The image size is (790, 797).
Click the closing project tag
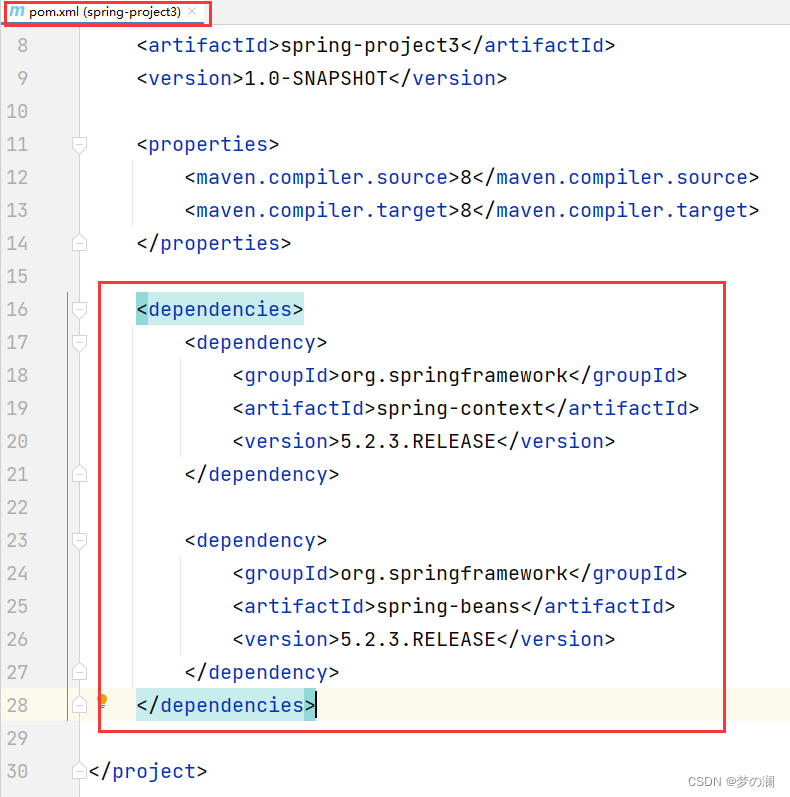tap(148, 771)
